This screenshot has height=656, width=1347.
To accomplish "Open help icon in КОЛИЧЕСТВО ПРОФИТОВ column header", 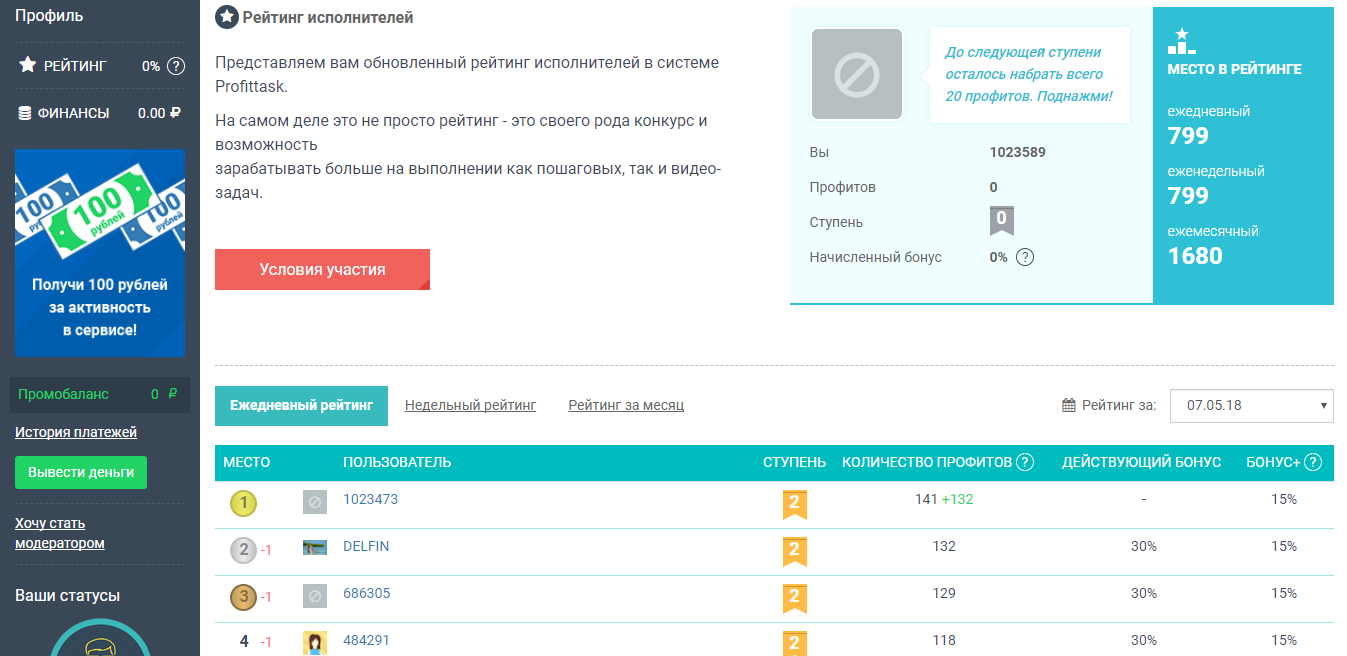I will click(1024, 463).
